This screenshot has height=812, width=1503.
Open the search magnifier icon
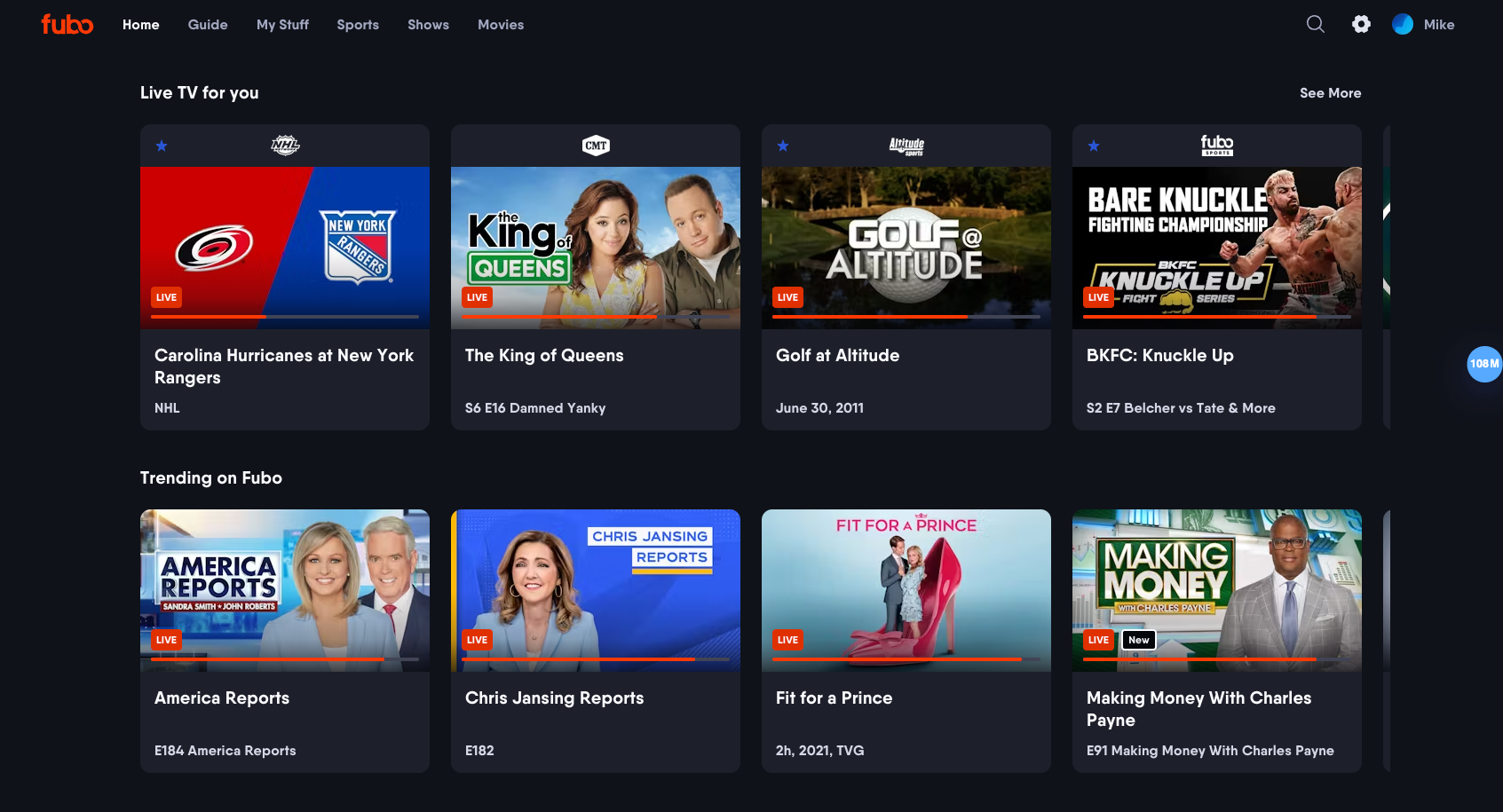[1315, 25]
